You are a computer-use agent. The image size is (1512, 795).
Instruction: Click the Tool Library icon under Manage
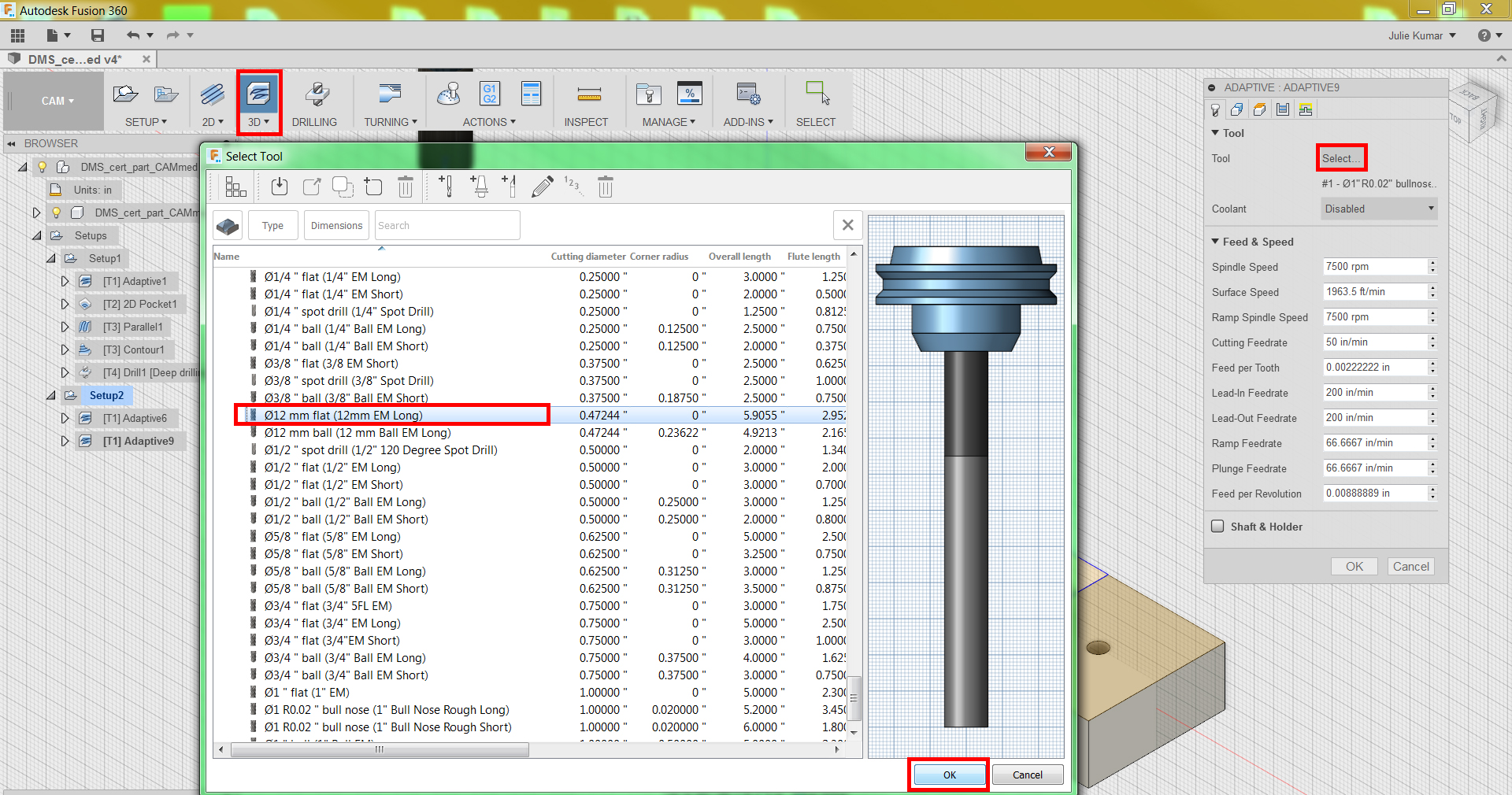pyautogui.click(x=648, y=94)
